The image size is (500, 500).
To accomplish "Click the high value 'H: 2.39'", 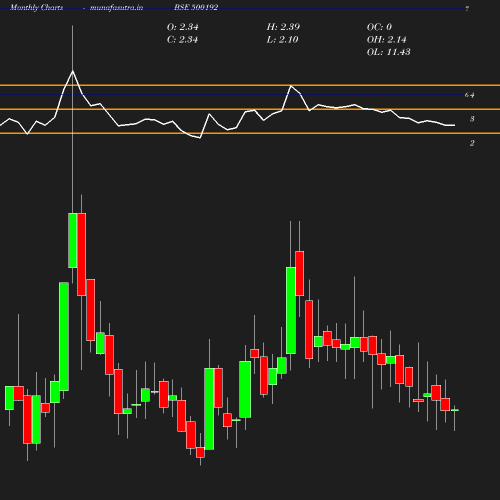I will 283,27.
